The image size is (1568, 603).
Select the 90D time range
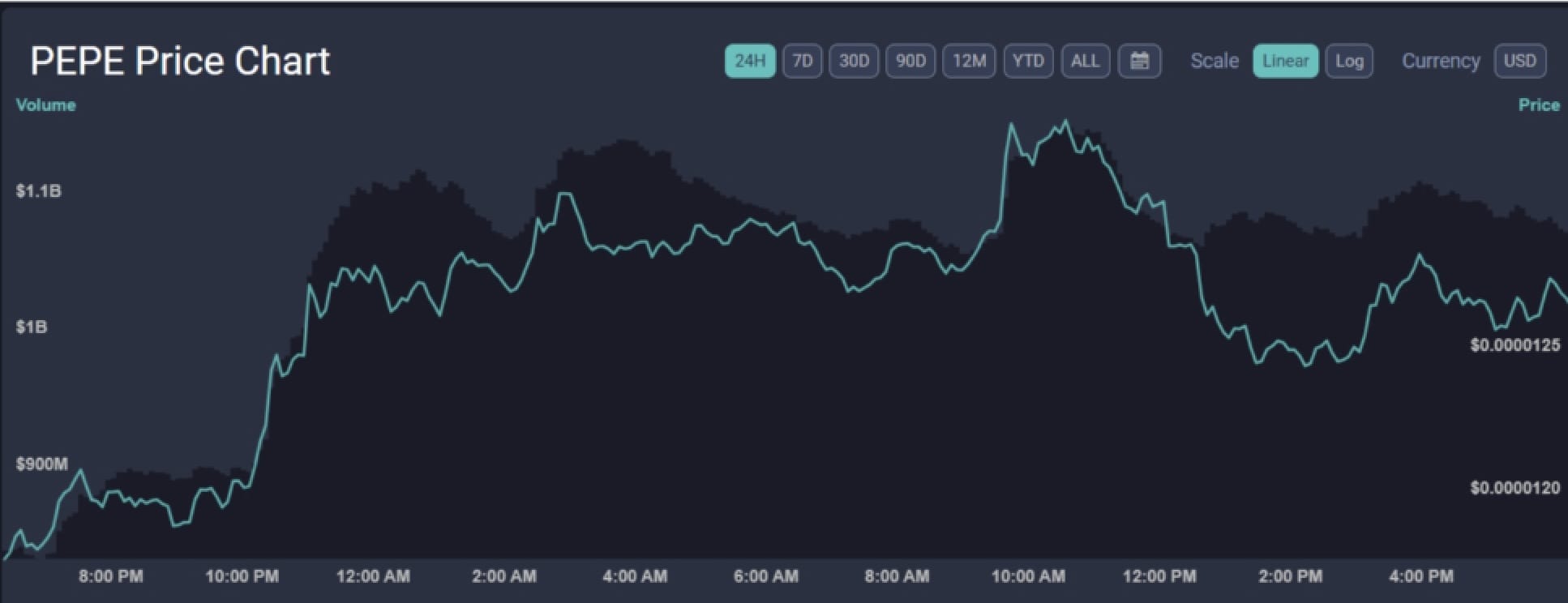pyautogui.click(x=910, y=61)
